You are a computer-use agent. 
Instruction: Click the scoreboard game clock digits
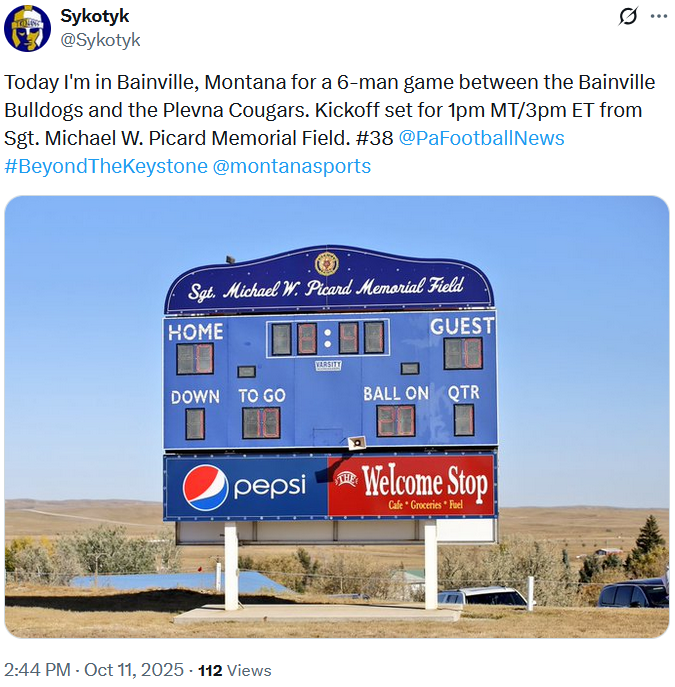pyautogui.click(x=328, y=338)
